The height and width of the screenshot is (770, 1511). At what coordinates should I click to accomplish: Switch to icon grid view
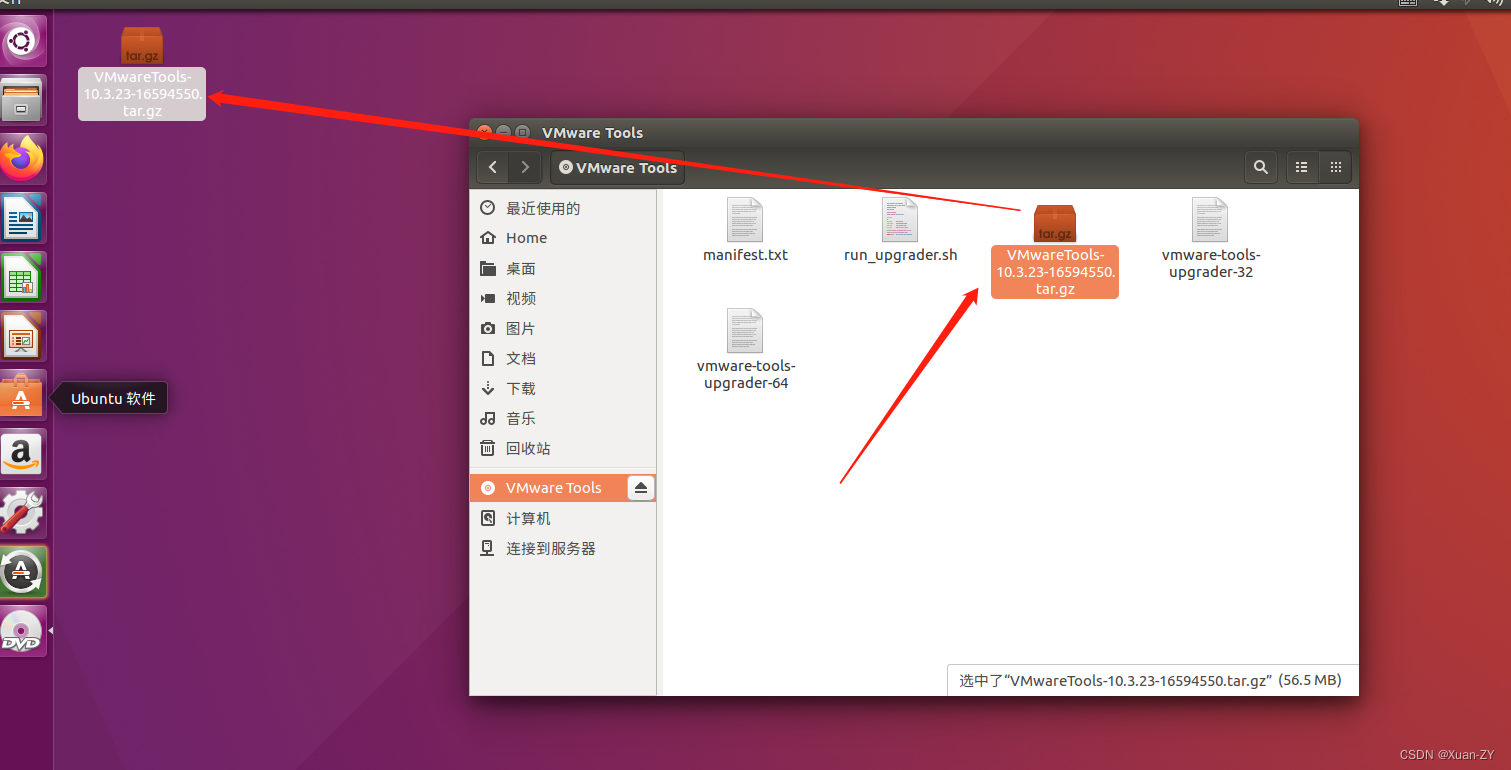[1335, 168]
